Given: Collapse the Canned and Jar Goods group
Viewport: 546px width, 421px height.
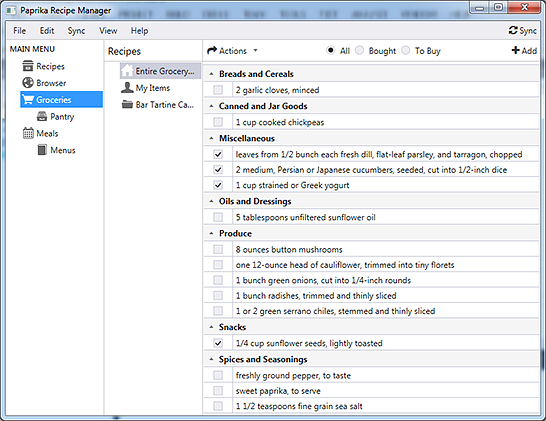Looking at the screenshot, I should tap(211, 106).
